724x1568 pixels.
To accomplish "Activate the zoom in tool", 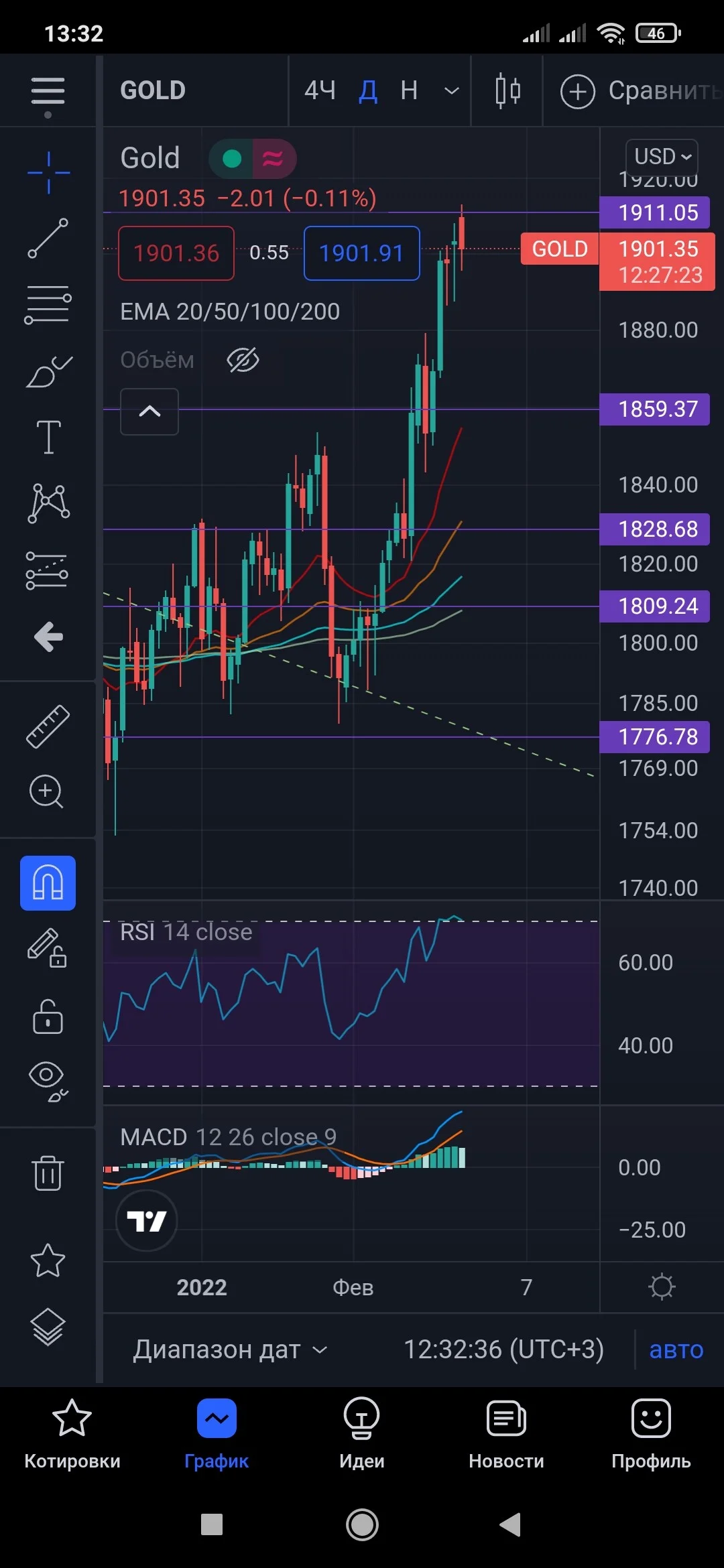I will [46, 791].
